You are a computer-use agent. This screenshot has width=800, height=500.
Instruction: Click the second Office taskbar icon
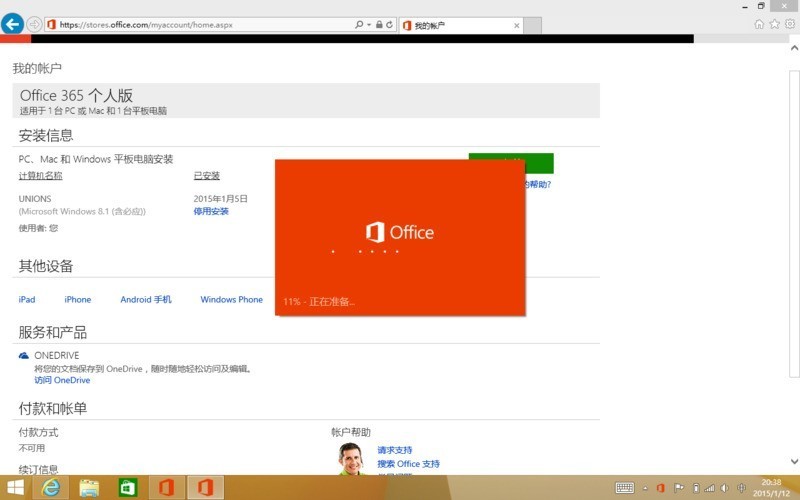pos(205,488)
